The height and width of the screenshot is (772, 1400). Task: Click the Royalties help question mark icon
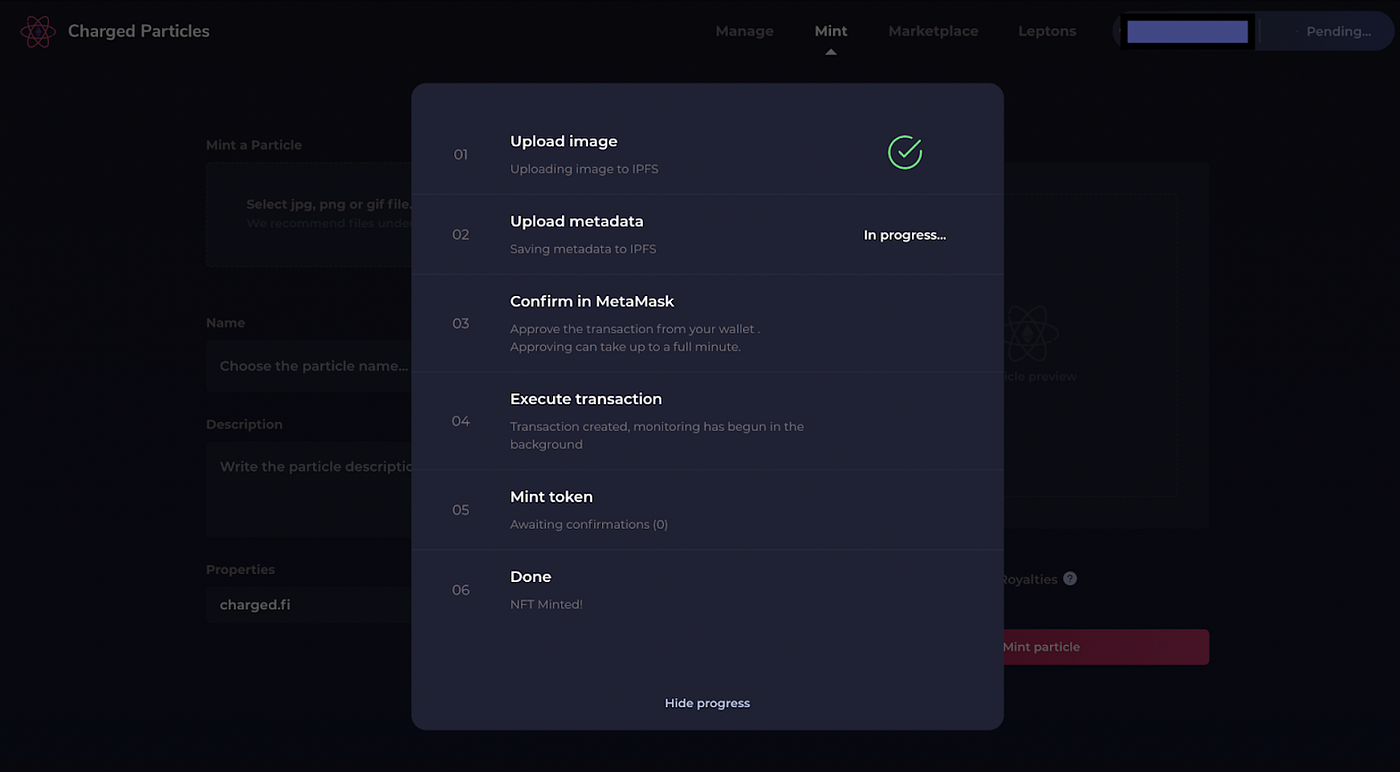(x=1070, y=578)
